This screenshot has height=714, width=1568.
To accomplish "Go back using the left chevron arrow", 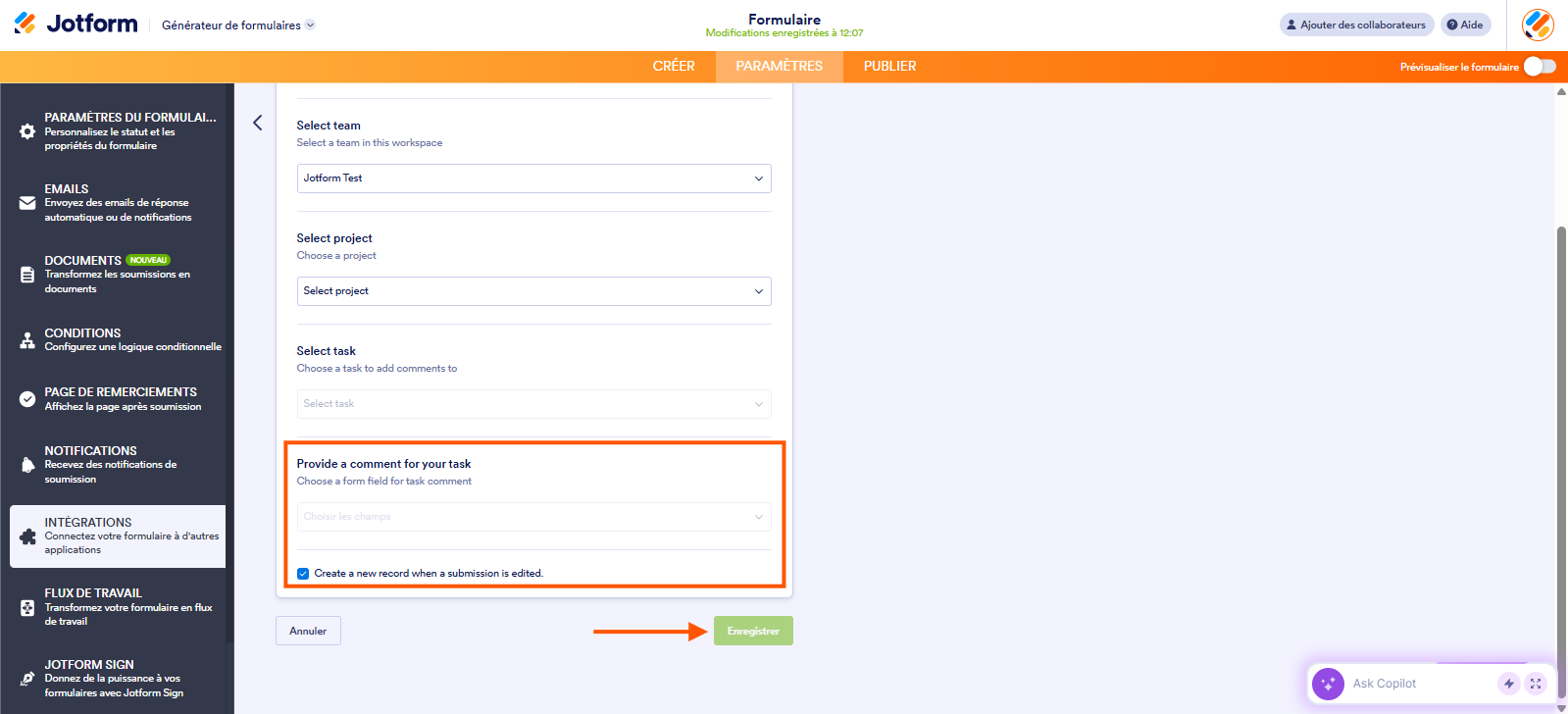I will [258, 123].
